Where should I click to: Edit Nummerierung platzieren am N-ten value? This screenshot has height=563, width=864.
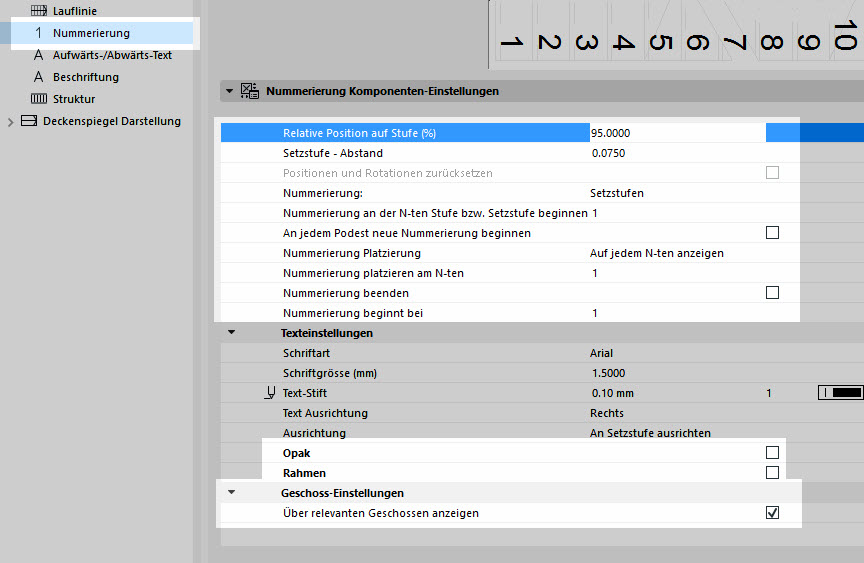click(x=595, y=273)
